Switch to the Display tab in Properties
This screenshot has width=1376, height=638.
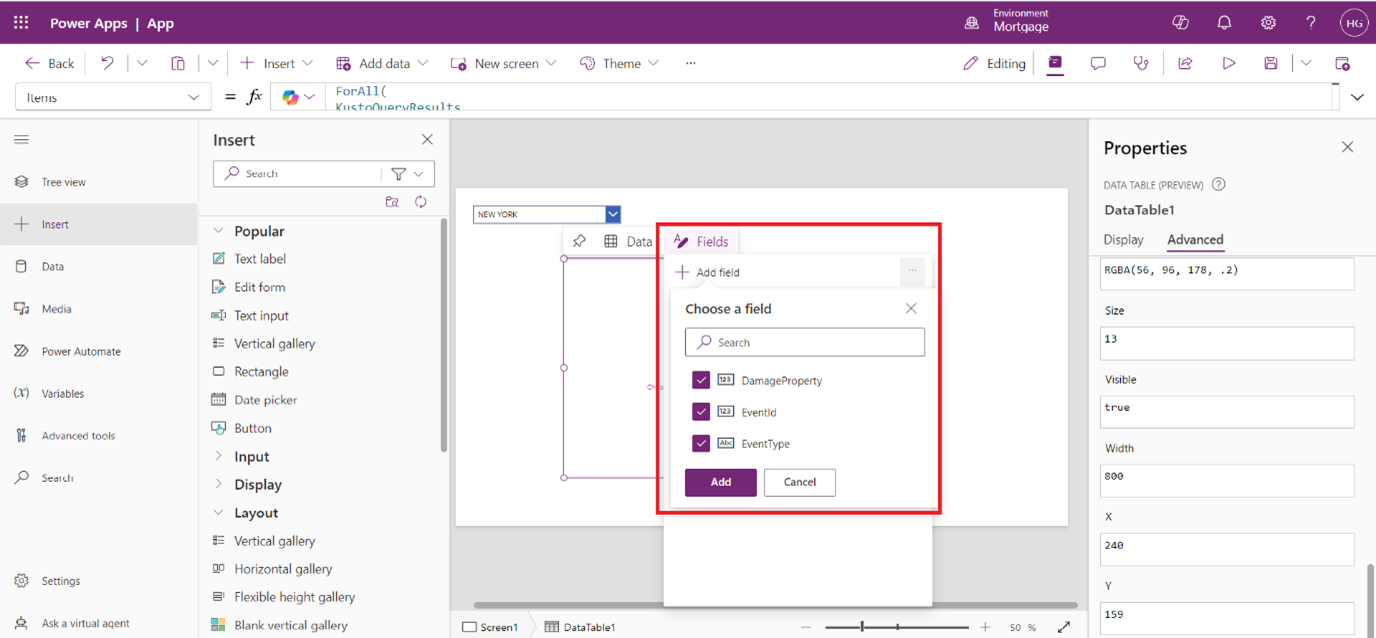pyautogui.click(x=1123, y=240)
